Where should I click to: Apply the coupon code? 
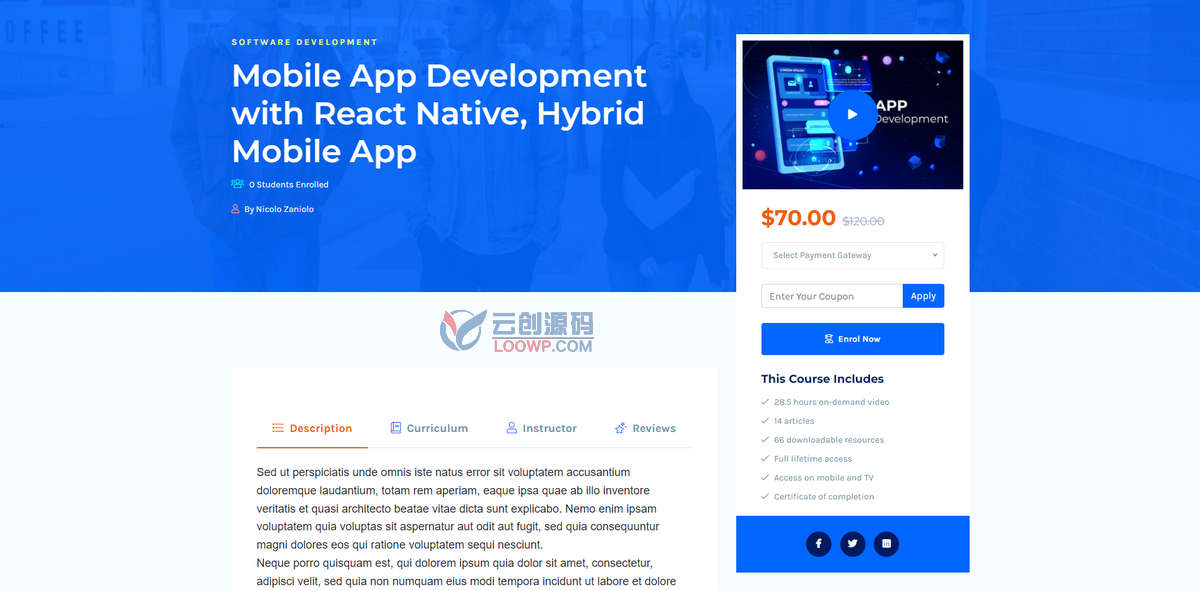(x=923, y=296)
